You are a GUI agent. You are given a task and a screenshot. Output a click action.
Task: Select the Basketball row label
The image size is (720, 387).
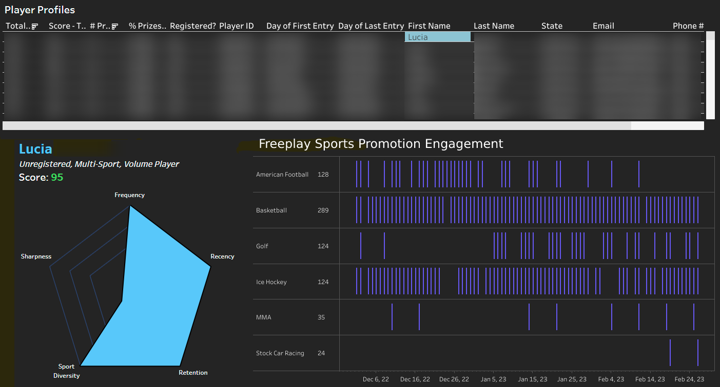pos(271,210)
